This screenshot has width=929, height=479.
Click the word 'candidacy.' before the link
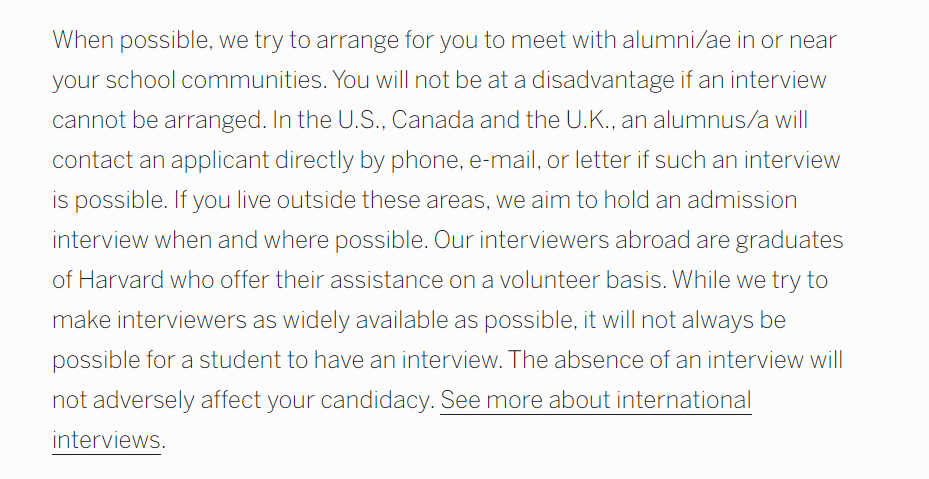[x=378, y=401]
